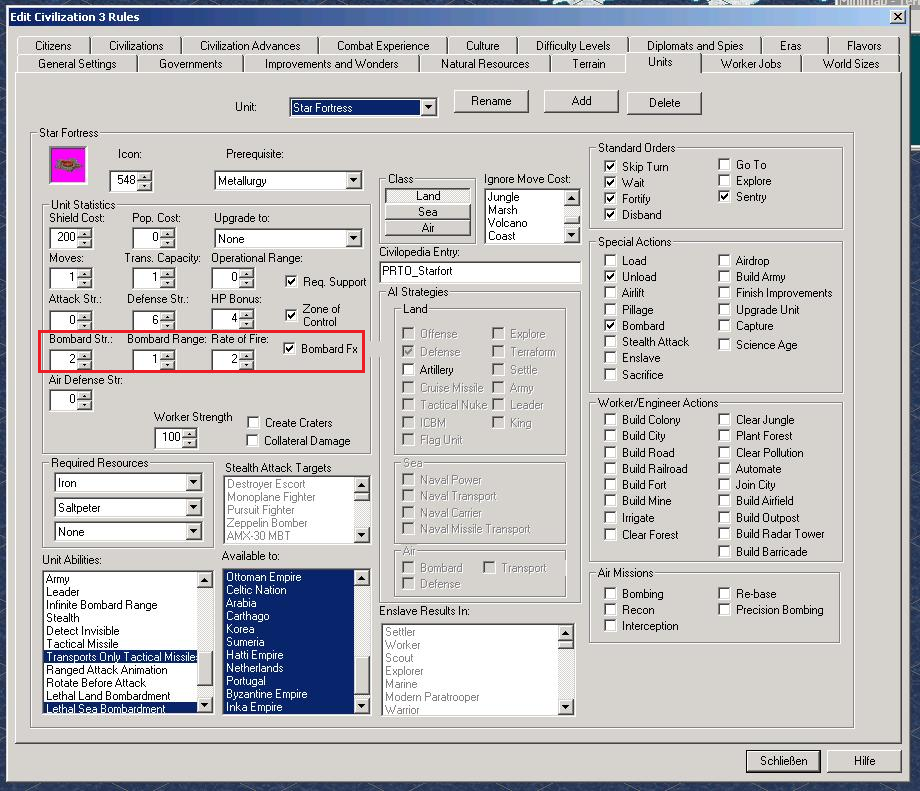Switch to the Terrain tab
This screenshot has height=791, width=920.
pos(588,64)
